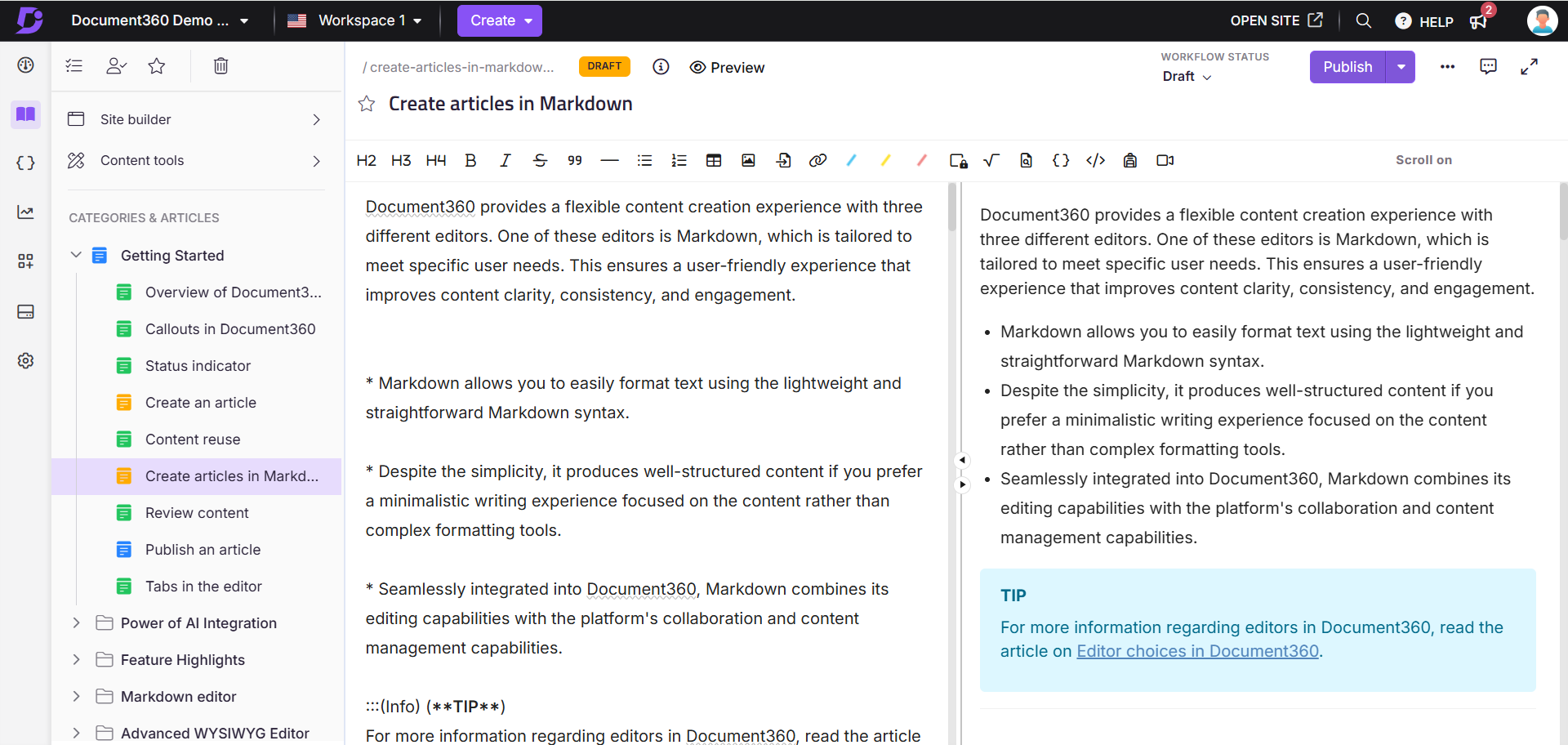Open Tabs in the editor article

203,587
